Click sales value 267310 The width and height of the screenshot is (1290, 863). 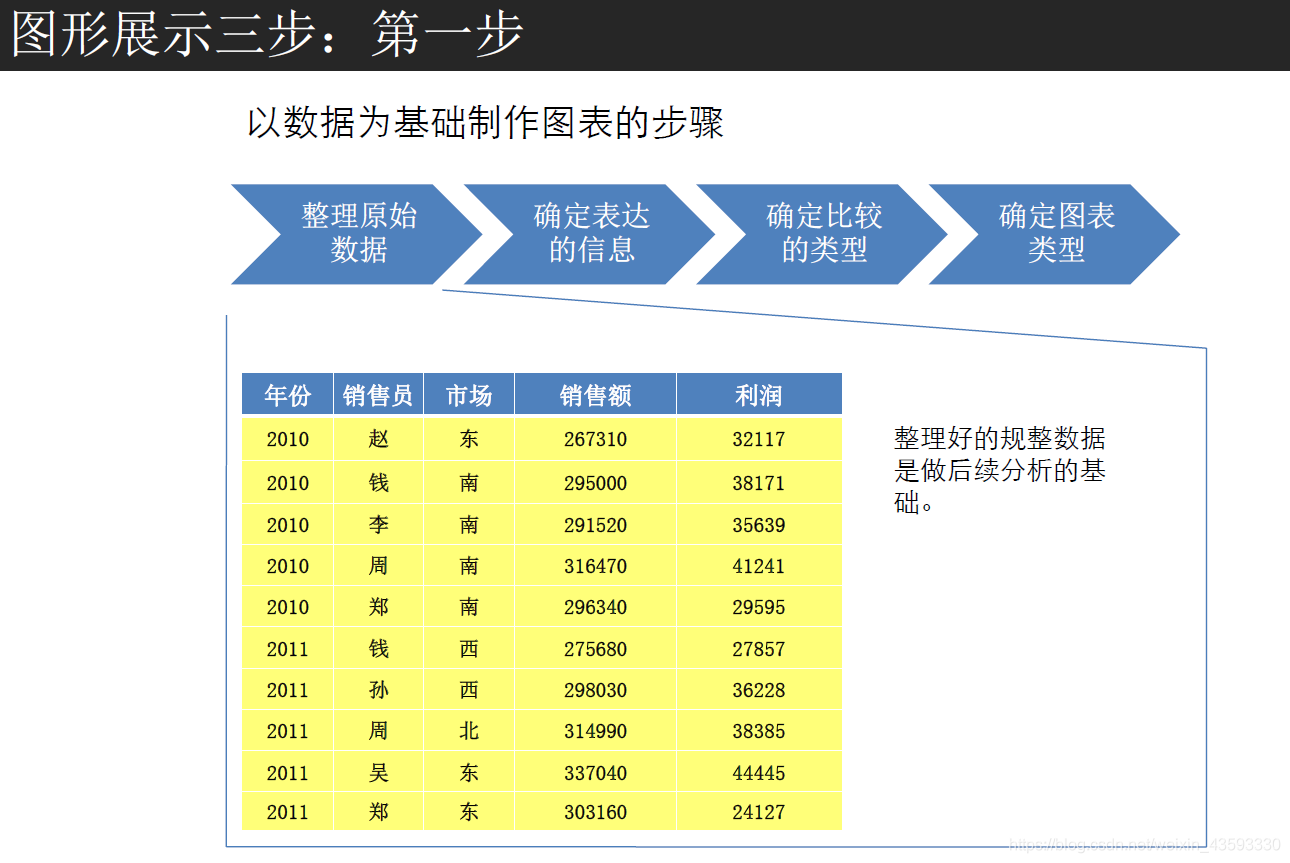pos(596,439)
